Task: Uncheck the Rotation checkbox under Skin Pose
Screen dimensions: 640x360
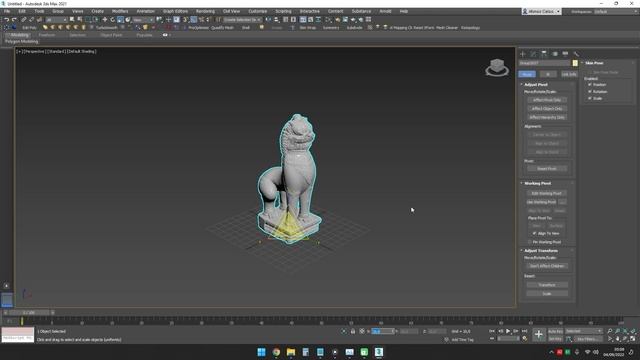Action: tap(590, 91)
